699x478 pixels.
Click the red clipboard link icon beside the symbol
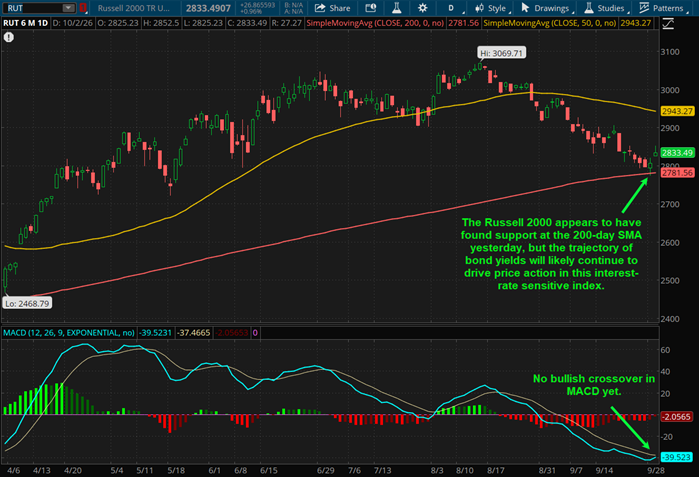[83, 8]
